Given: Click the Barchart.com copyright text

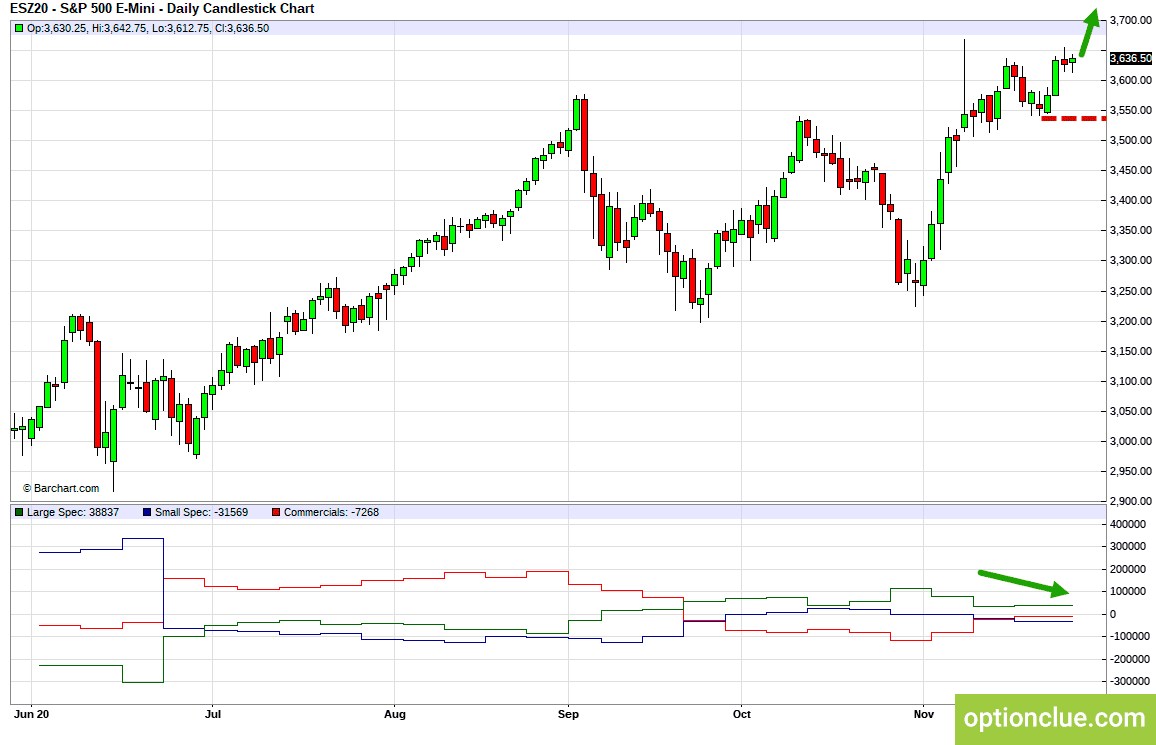Looking at the screenshot, I should (61, 488).
